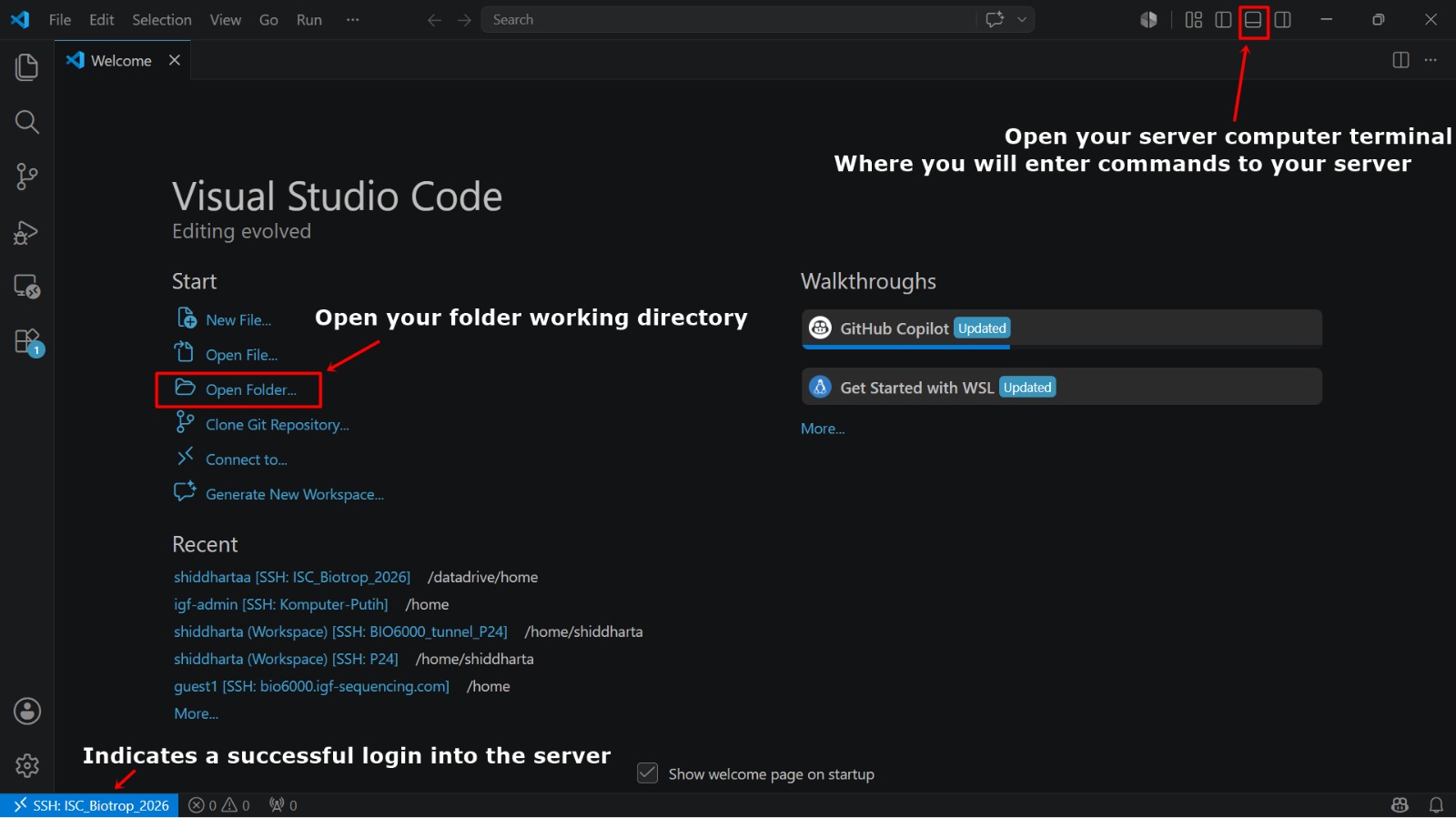The image size is (1456, 818).
Task: Open the Search view in activity bar
Action: click(x=27, y=122)
